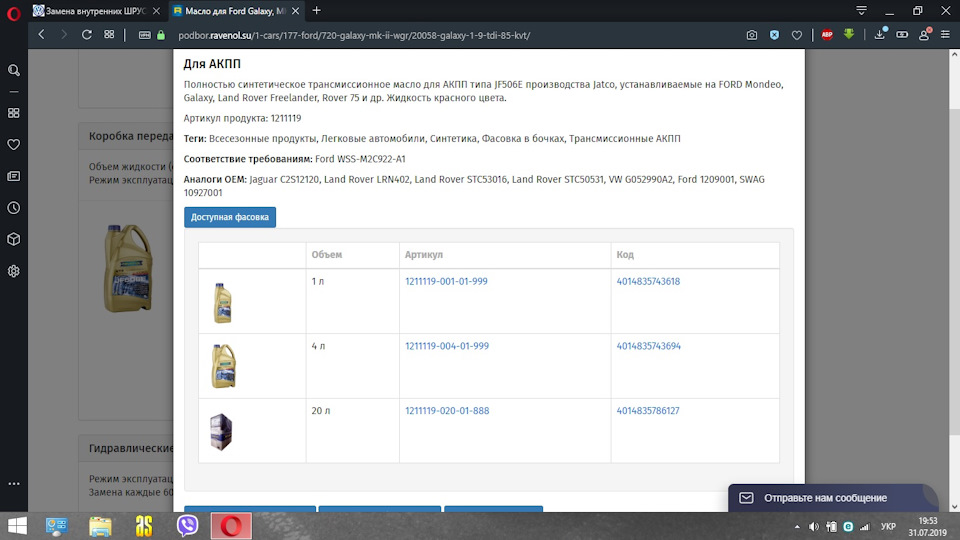Add page to bookmarks heart in address bar
The image size is (960, 540).
click(x=797, y=36)
